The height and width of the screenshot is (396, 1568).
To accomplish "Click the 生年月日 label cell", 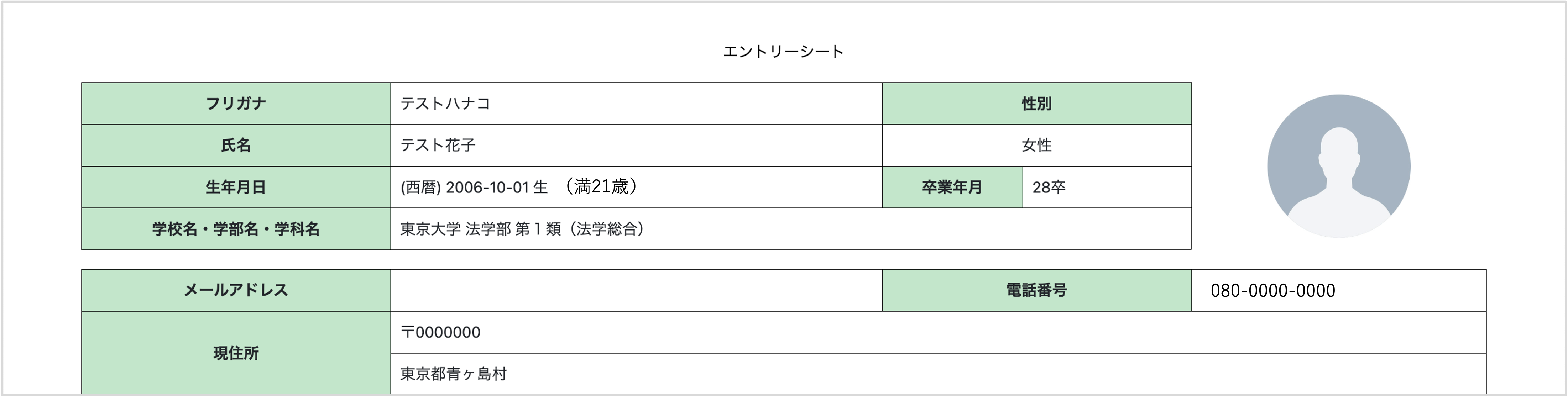I will click(x=236, y=188).
